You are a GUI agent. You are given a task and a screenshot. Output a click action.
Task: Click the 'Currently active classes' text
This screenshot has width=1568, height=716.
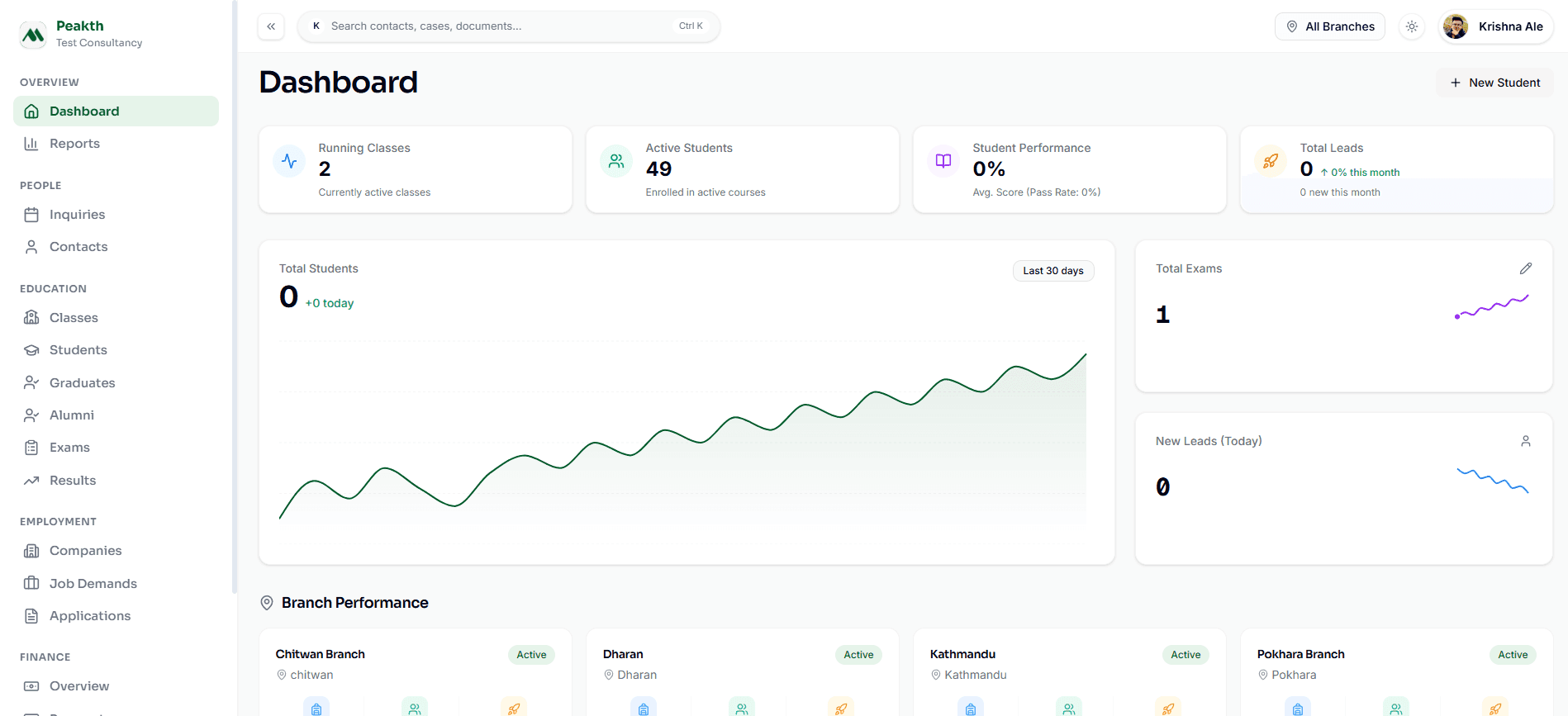374,192
